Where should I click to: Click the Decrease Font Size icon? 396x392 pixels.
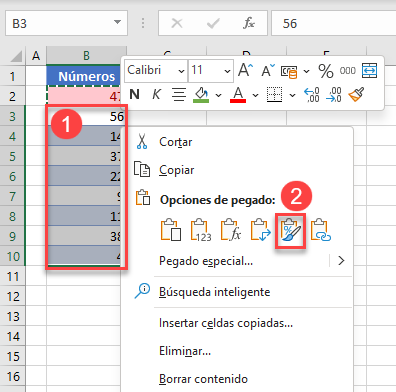(268, 70)
